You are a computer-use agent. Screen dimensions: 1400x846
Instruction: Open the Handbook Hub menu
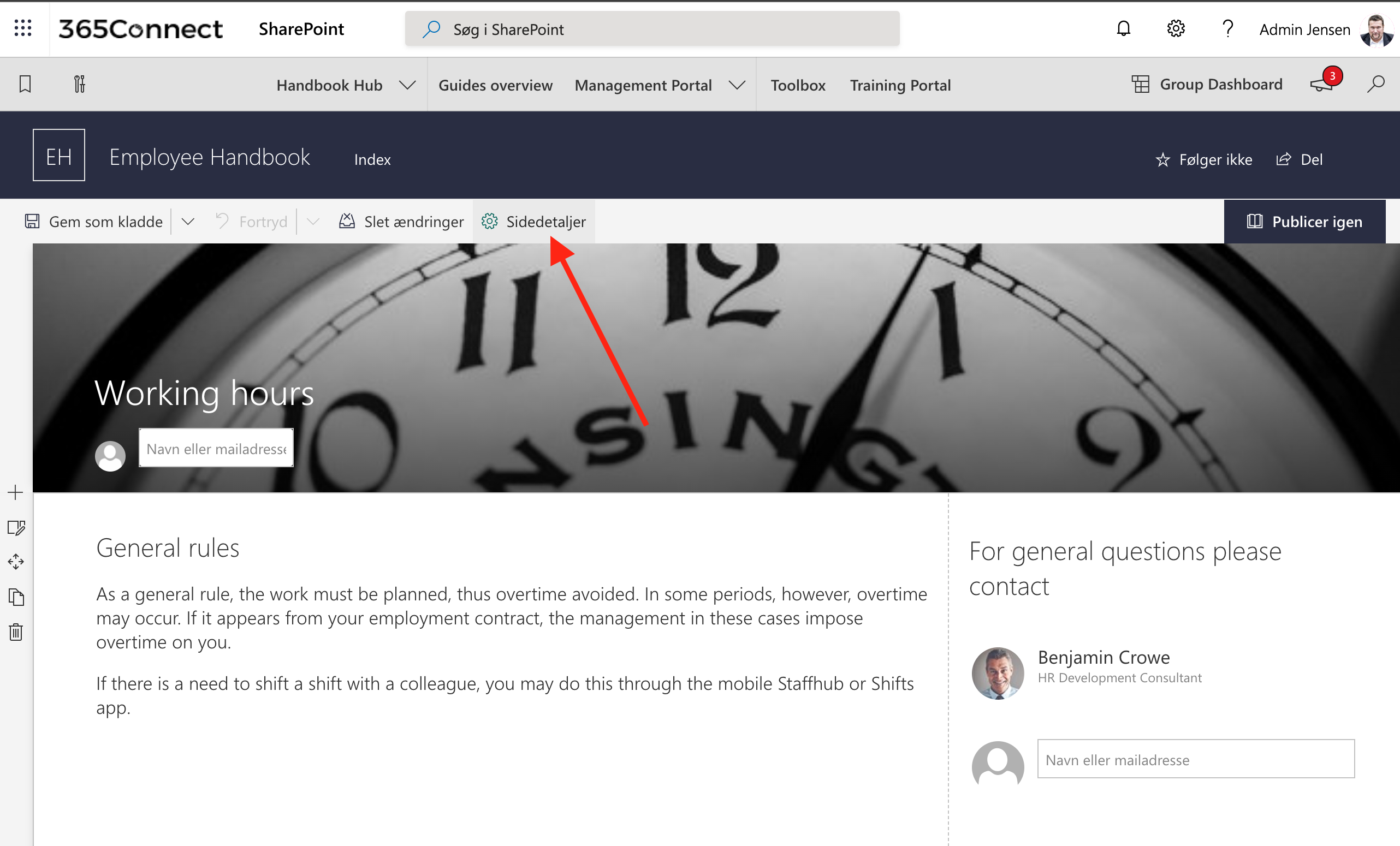click(x=330, y=85)
